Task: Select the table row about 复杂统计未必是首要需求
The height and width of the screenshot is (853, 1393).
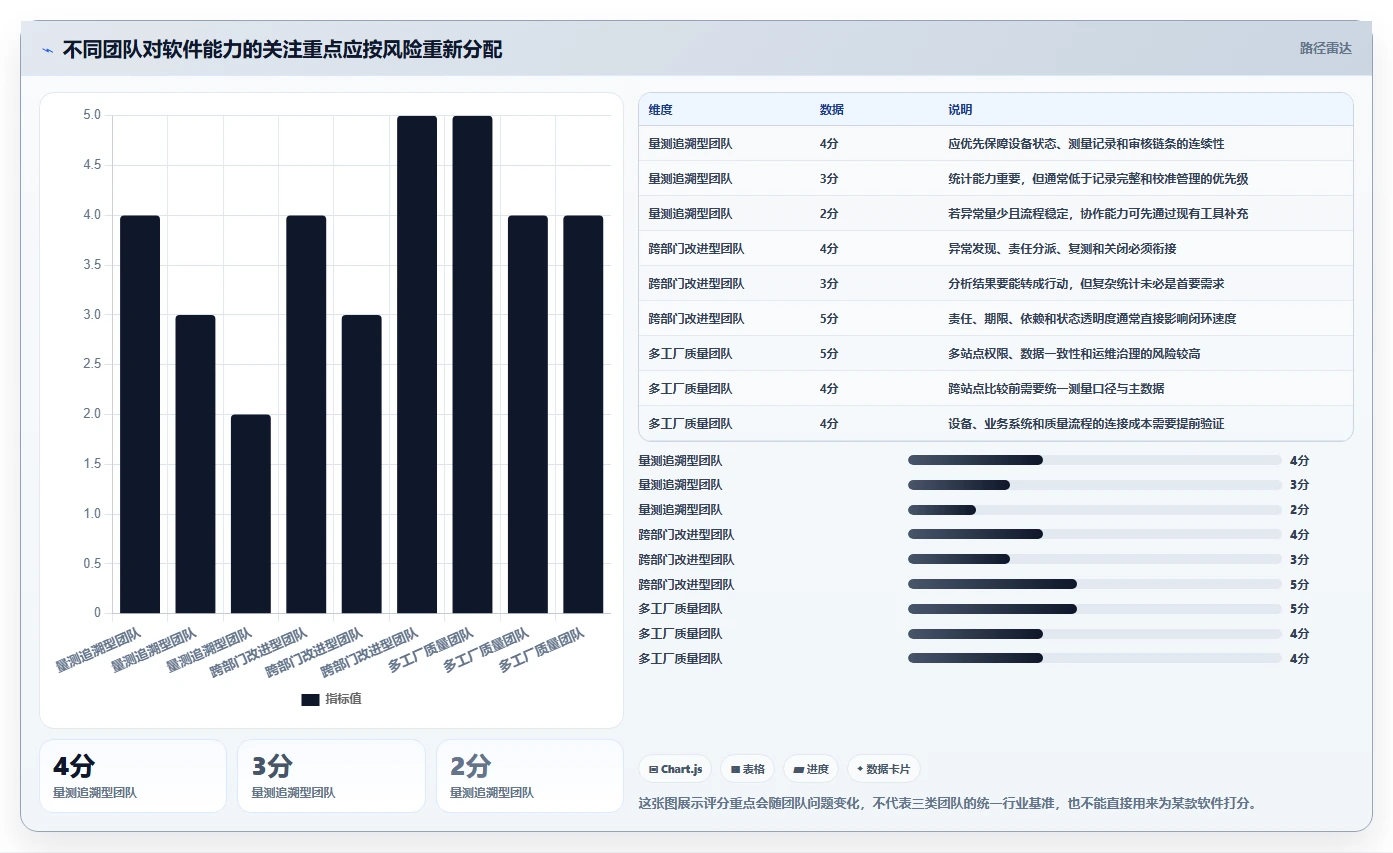Action: (x=995, y=284)
